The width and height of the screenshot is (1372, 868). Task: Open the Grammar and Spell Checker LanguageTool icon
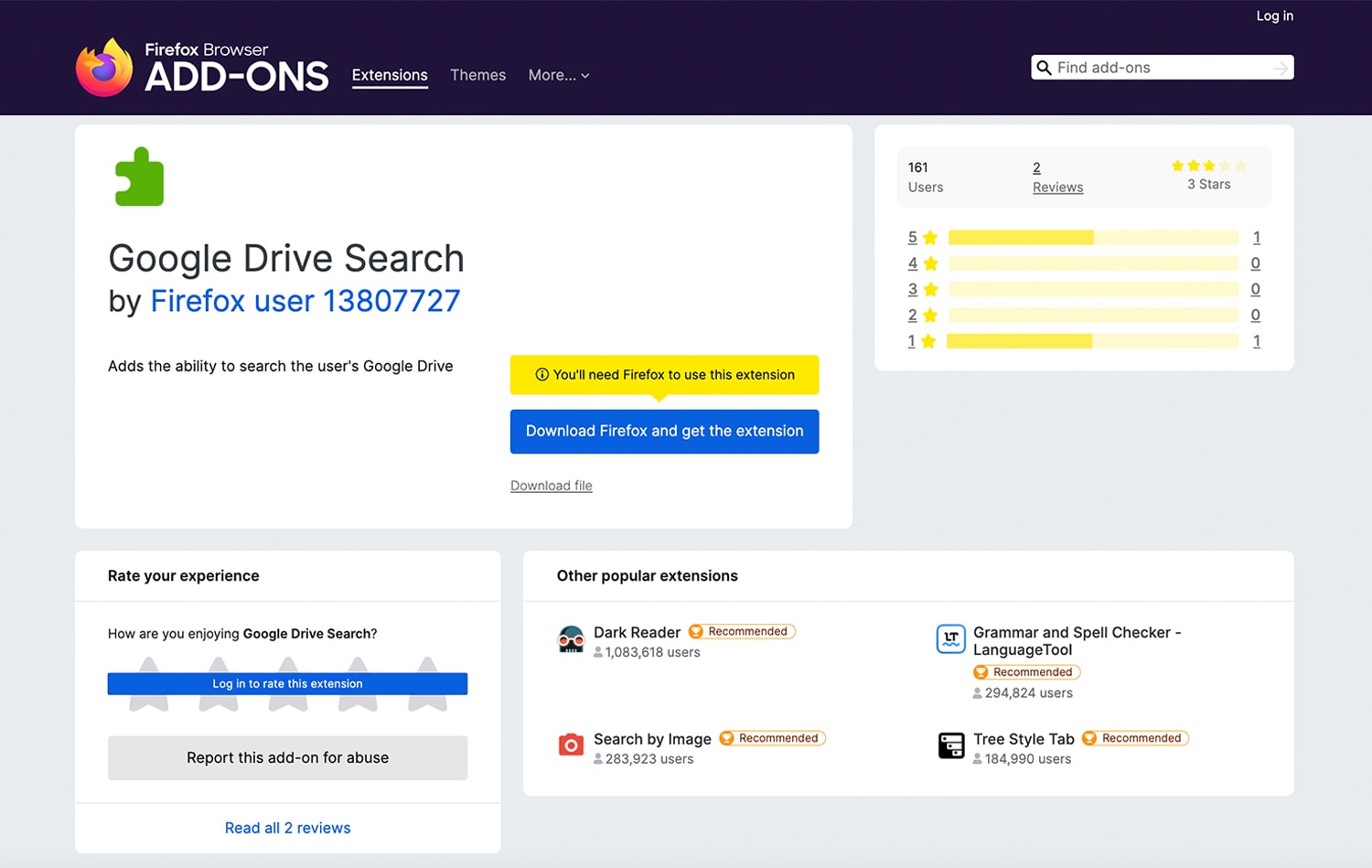coord(951,638)
